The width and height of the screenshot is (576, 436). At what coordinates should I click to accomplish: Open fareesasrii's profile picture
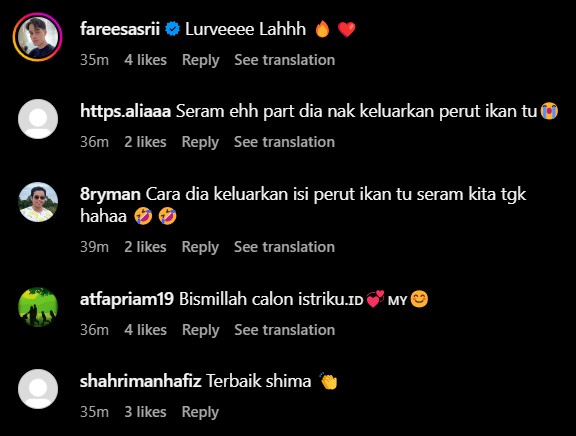(x=37, y=37)
